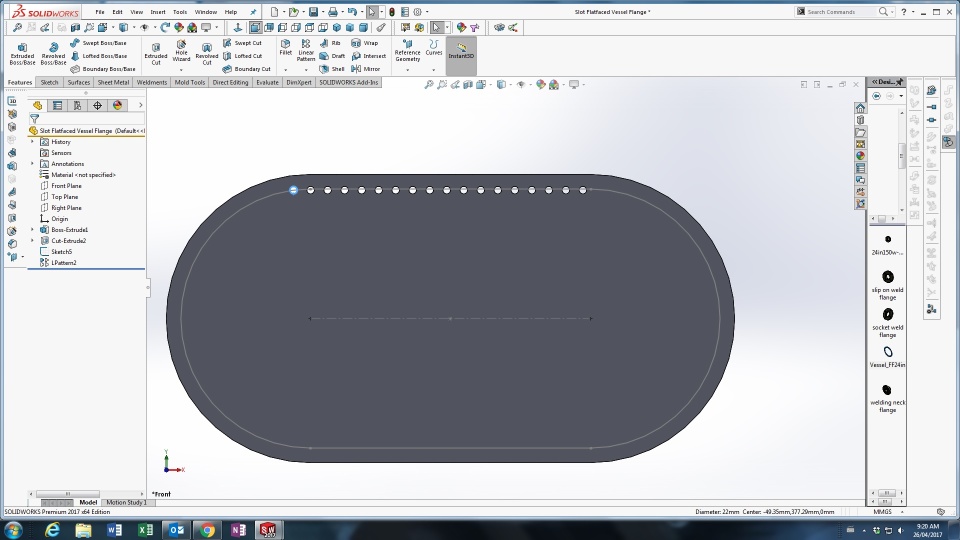960x540 pixels.
Task: Open the Hole Wizard
Action: [x=181, y=51]
